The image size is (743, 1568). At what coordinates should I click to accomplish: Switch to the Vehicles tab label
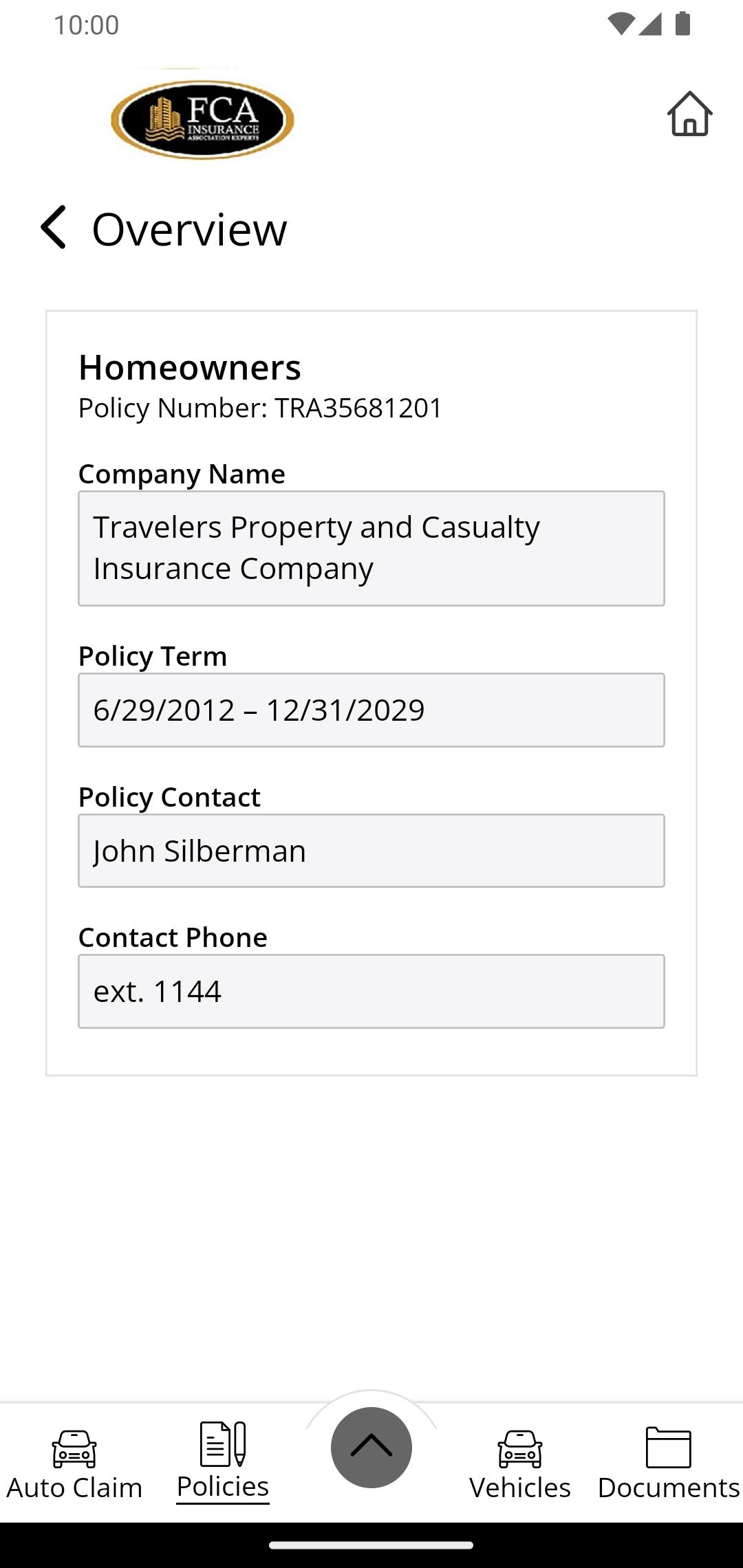pos(520,1488)
